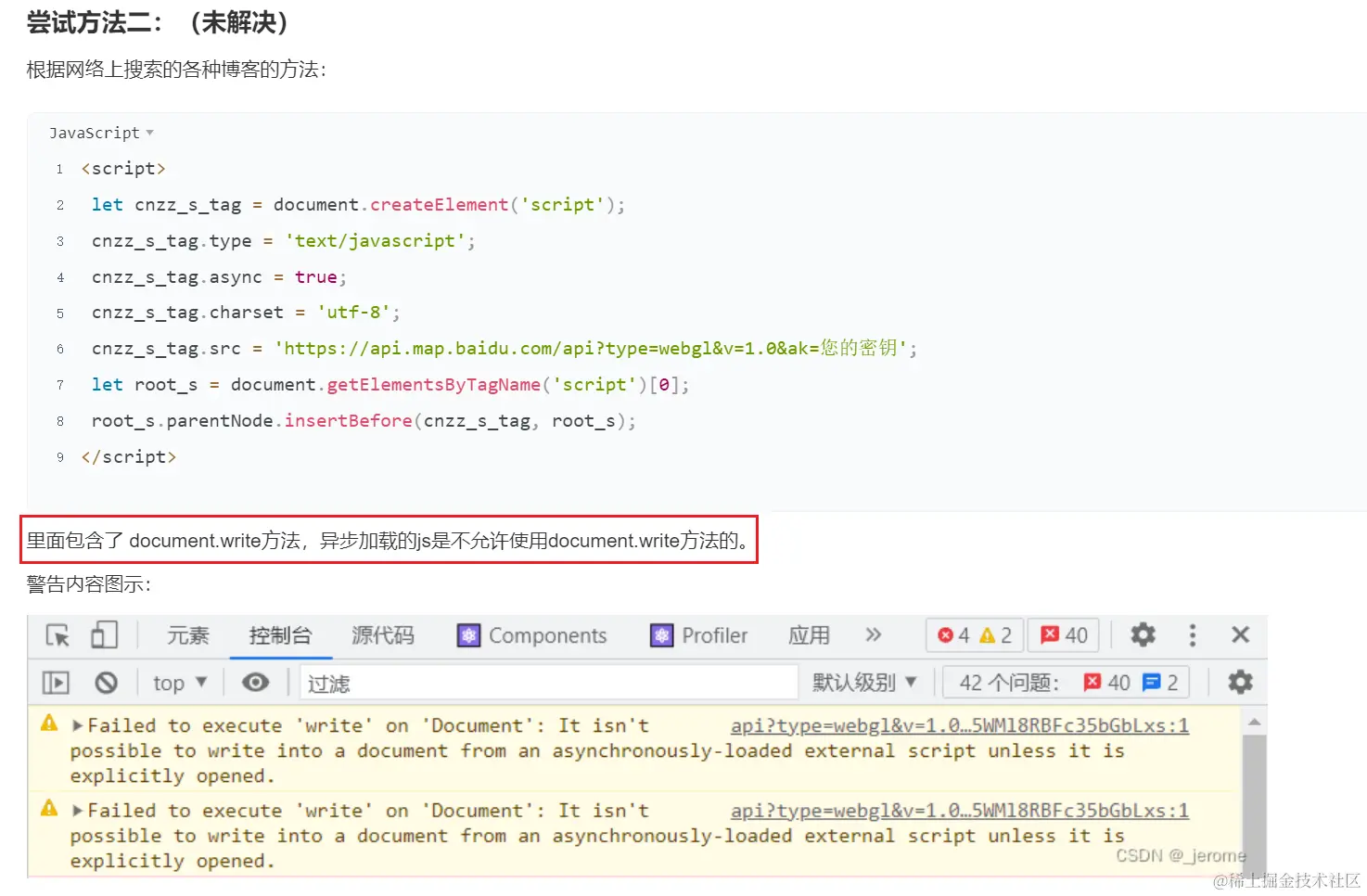Open source link of the first warning

pyautogui.click(x=960, y=725)
